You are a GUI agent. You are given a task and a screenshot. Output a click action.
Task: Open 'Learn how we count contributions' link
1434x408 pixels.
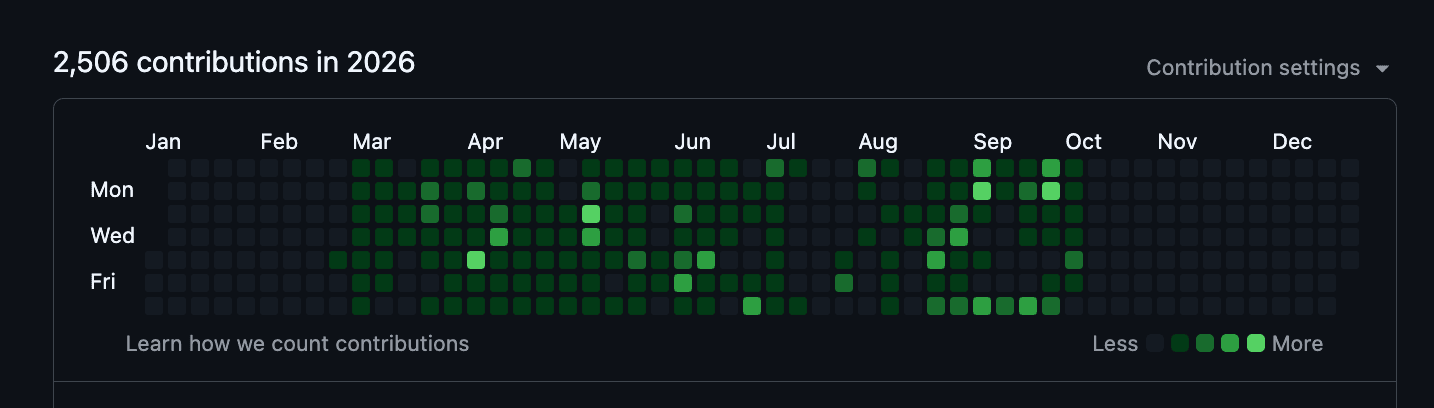click(x=297, y=344)
